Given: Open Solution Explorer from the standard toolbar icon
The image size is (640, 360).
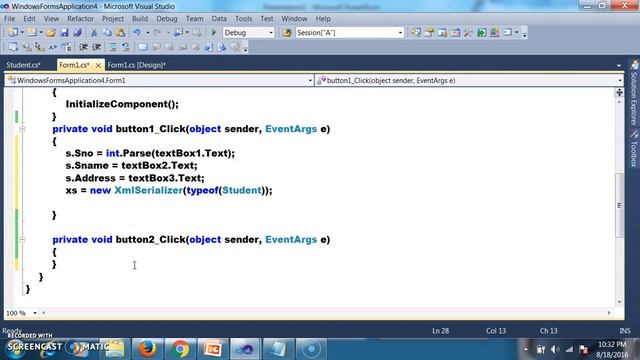Looking at the screenshot, I should (x=416, y=33).
